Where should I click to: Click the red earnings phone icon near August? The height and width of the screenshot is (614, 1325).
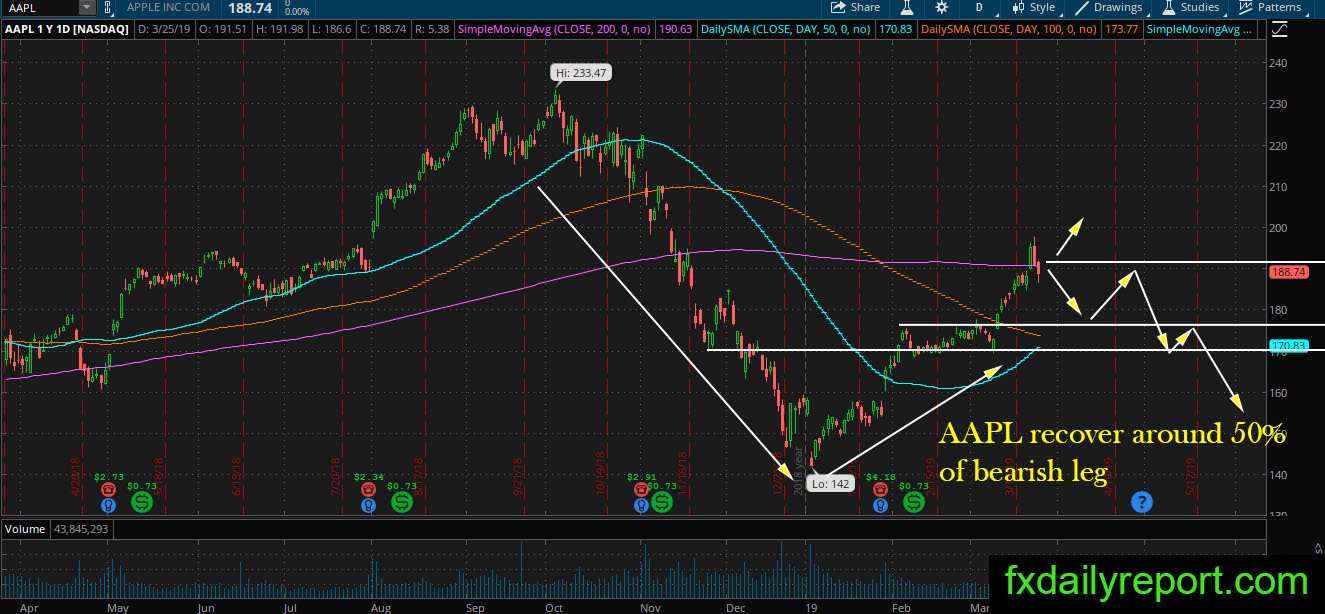[369, 491]
